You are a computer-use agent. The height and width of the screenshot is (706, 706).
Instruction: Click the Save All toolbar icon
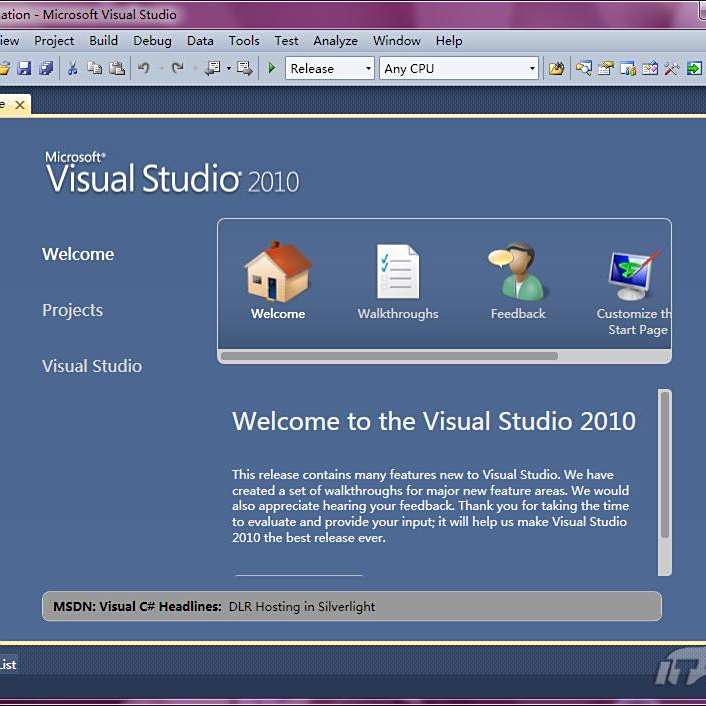click(x=45, y=68)
